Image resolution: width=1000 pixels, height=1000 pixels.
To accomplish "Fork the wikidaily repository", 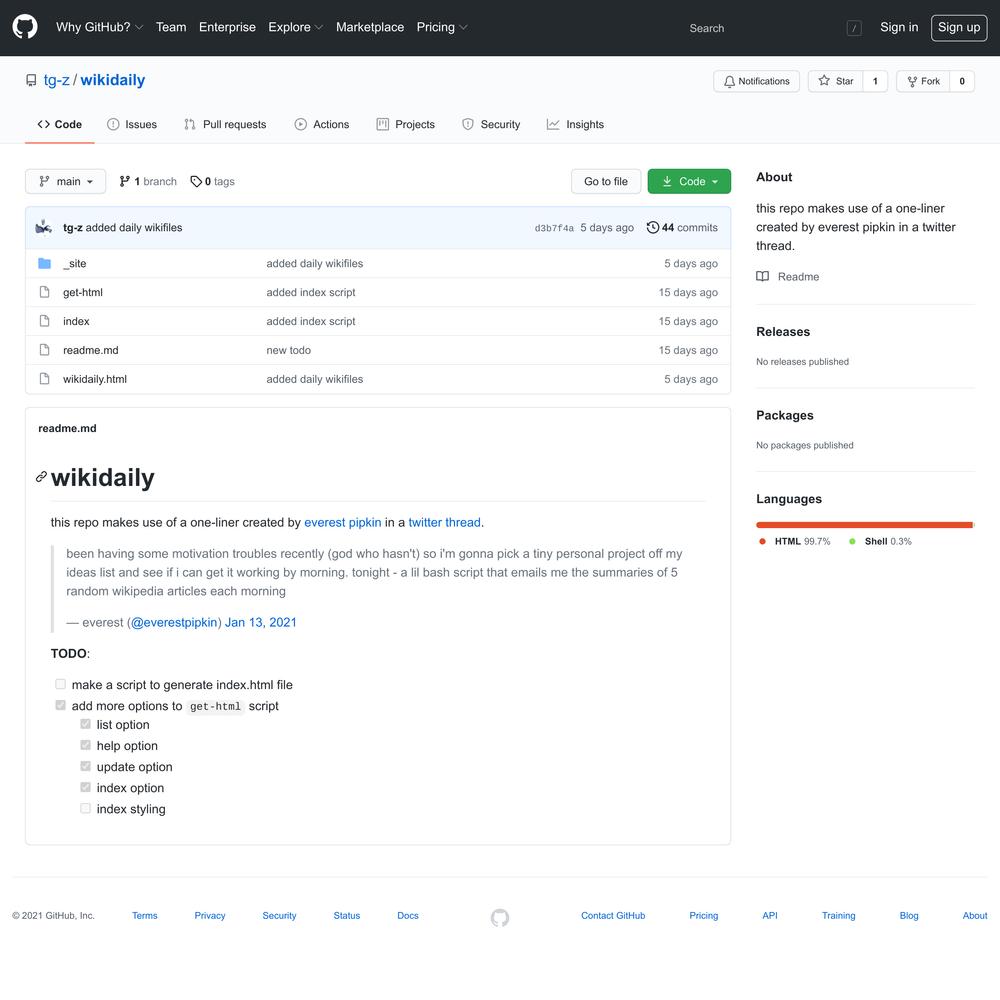I will [x=923, y=81].
